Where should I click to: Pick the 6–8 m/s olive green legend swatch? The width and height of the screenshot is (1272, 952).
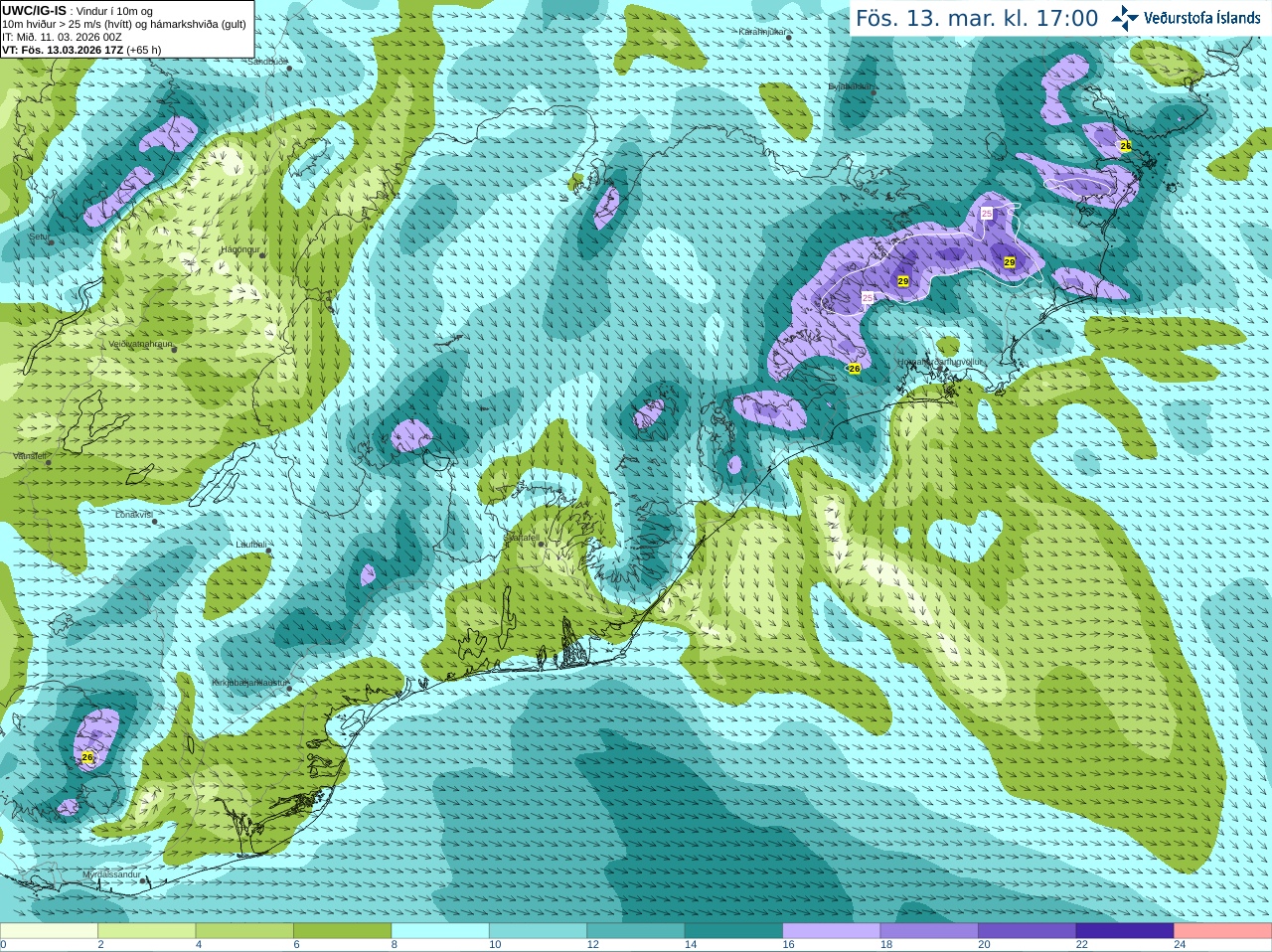tap(342, 931)
